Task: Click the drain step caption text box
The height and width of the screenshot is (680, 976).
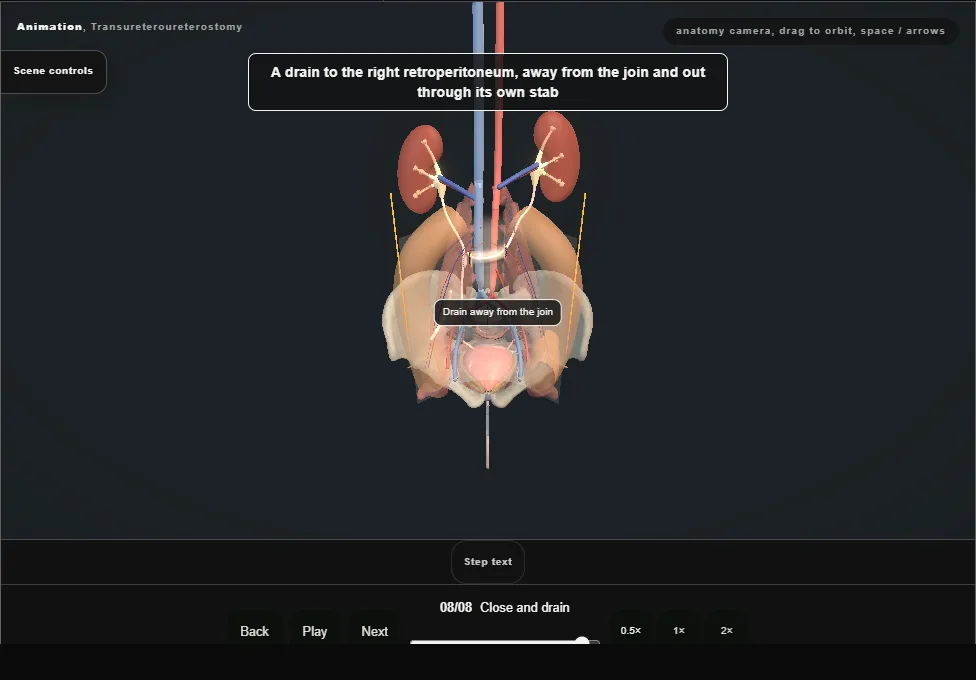Action: pos(488,82)
